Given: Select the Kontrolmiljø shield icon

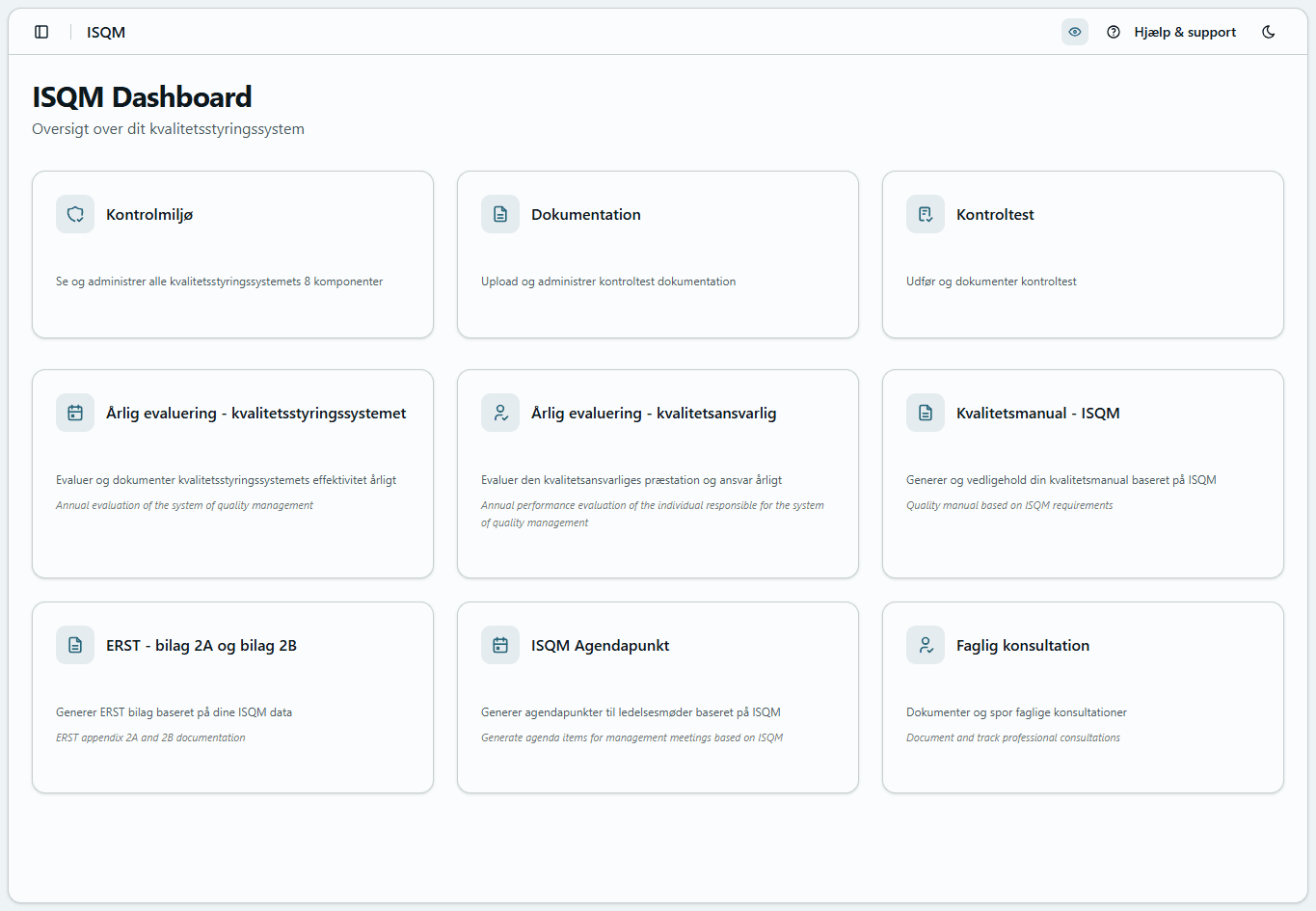Looking at the screenshot, I should point(74,213).
